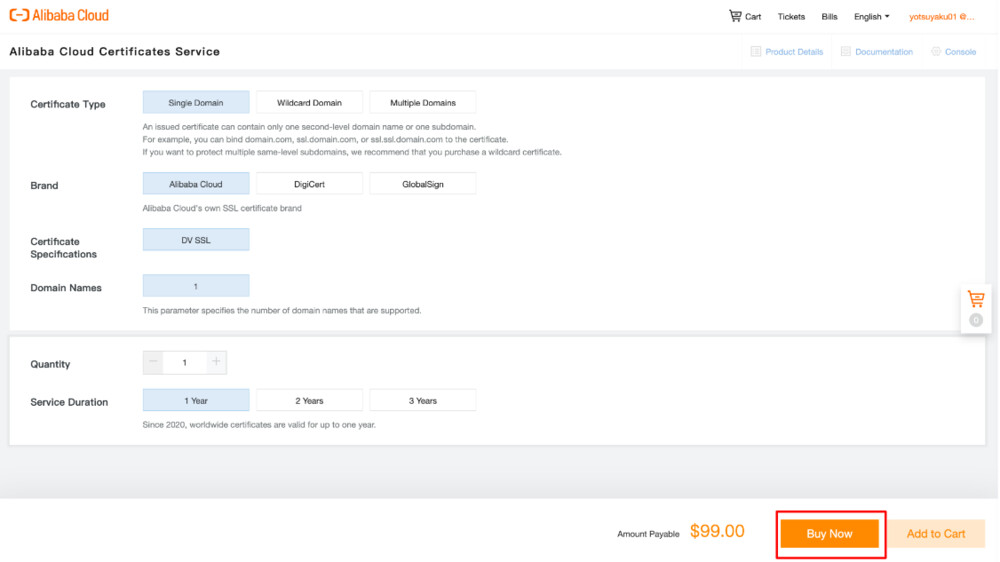Screen dimensions: 1000x562
Task: Click the Add to Cart button
Action: [x=936, y=534]
